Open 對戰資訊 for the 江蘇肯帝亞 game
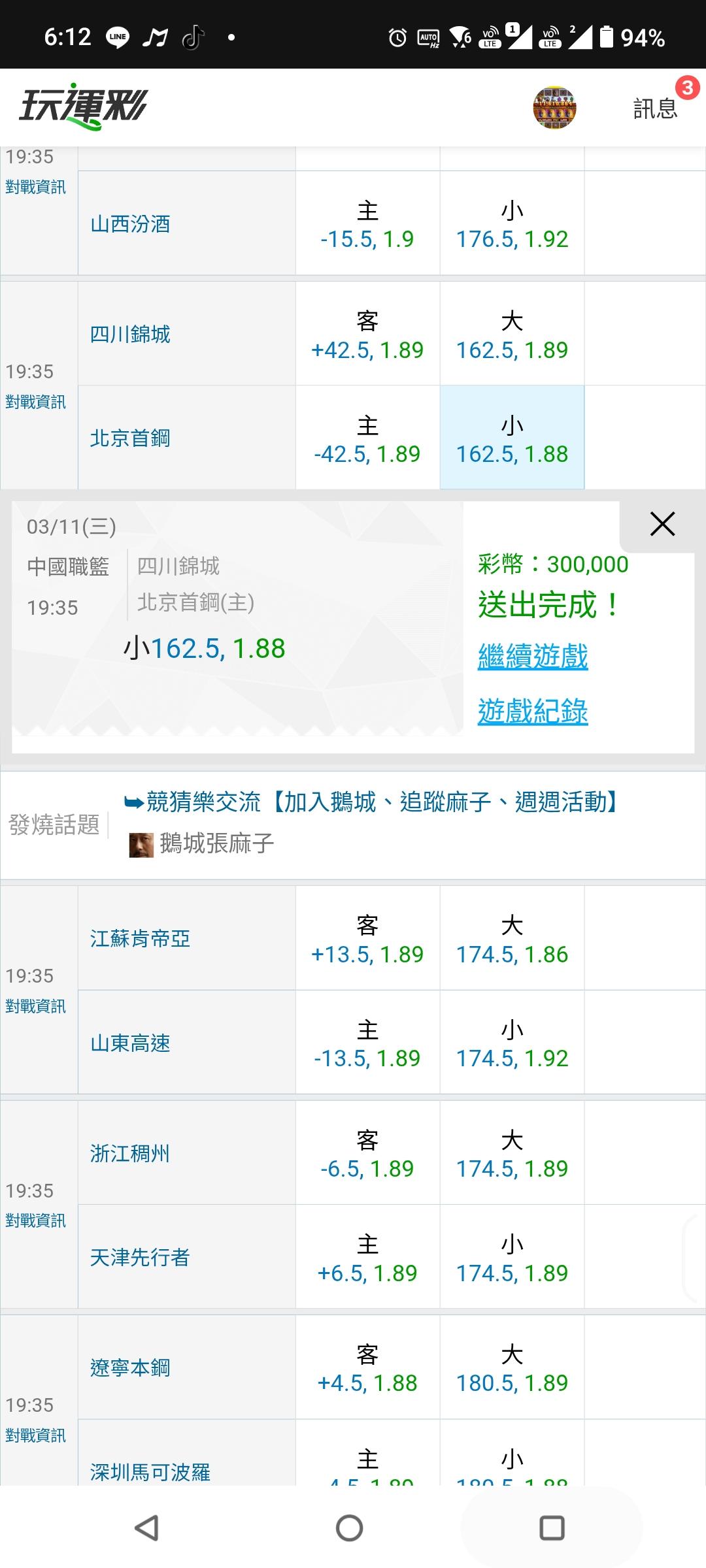 [x=36, y=1006]
